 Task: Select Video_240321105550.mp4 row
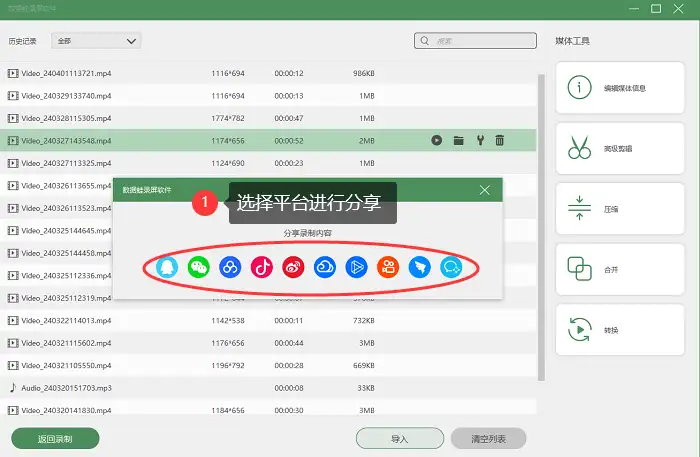[268, 366]
